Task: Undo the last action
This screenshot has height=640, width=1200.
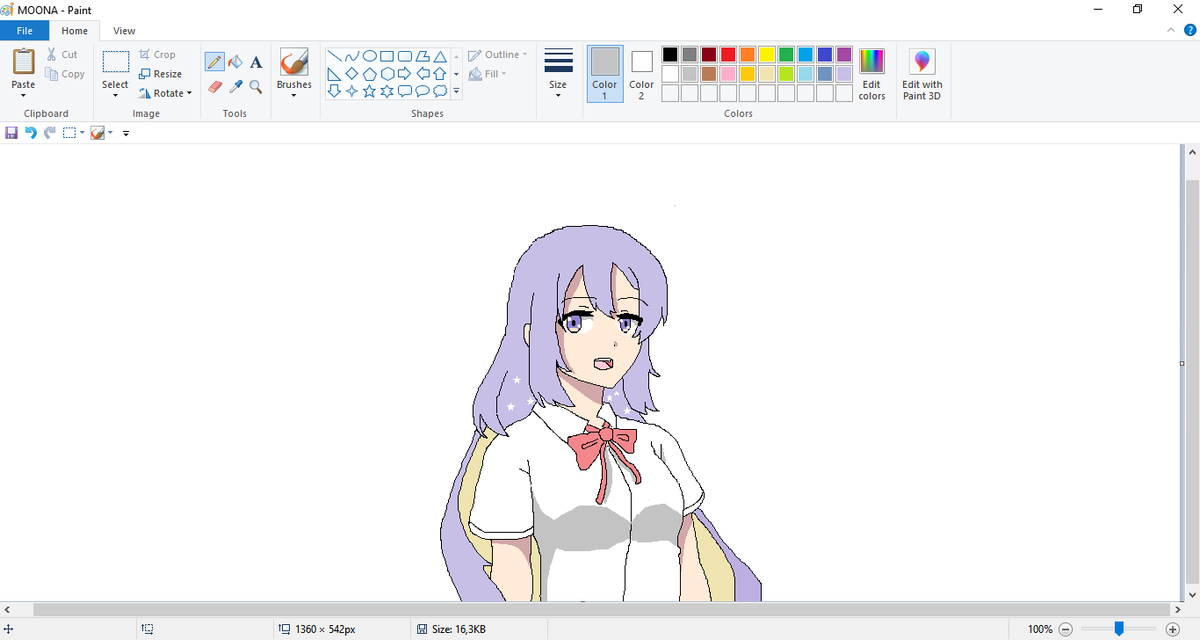Action: (30, 132)
